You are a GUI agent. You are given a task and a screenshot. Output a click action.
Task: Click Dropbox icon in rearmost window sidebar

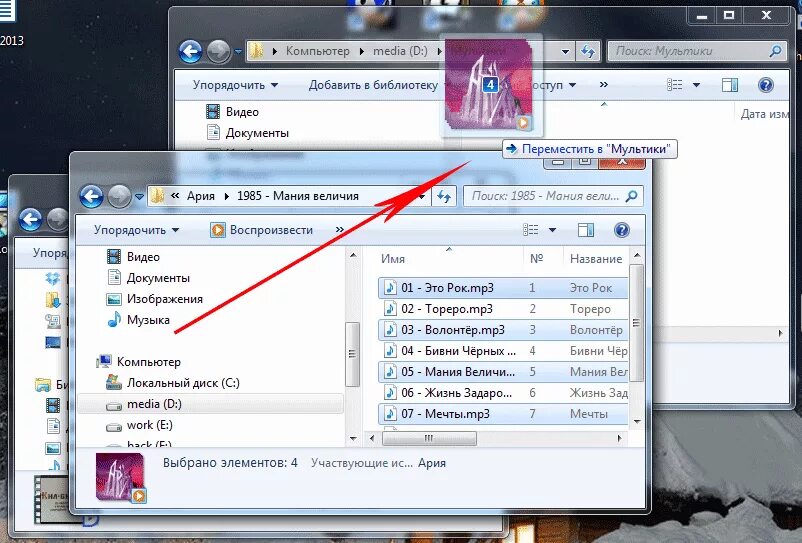(52, 279)
